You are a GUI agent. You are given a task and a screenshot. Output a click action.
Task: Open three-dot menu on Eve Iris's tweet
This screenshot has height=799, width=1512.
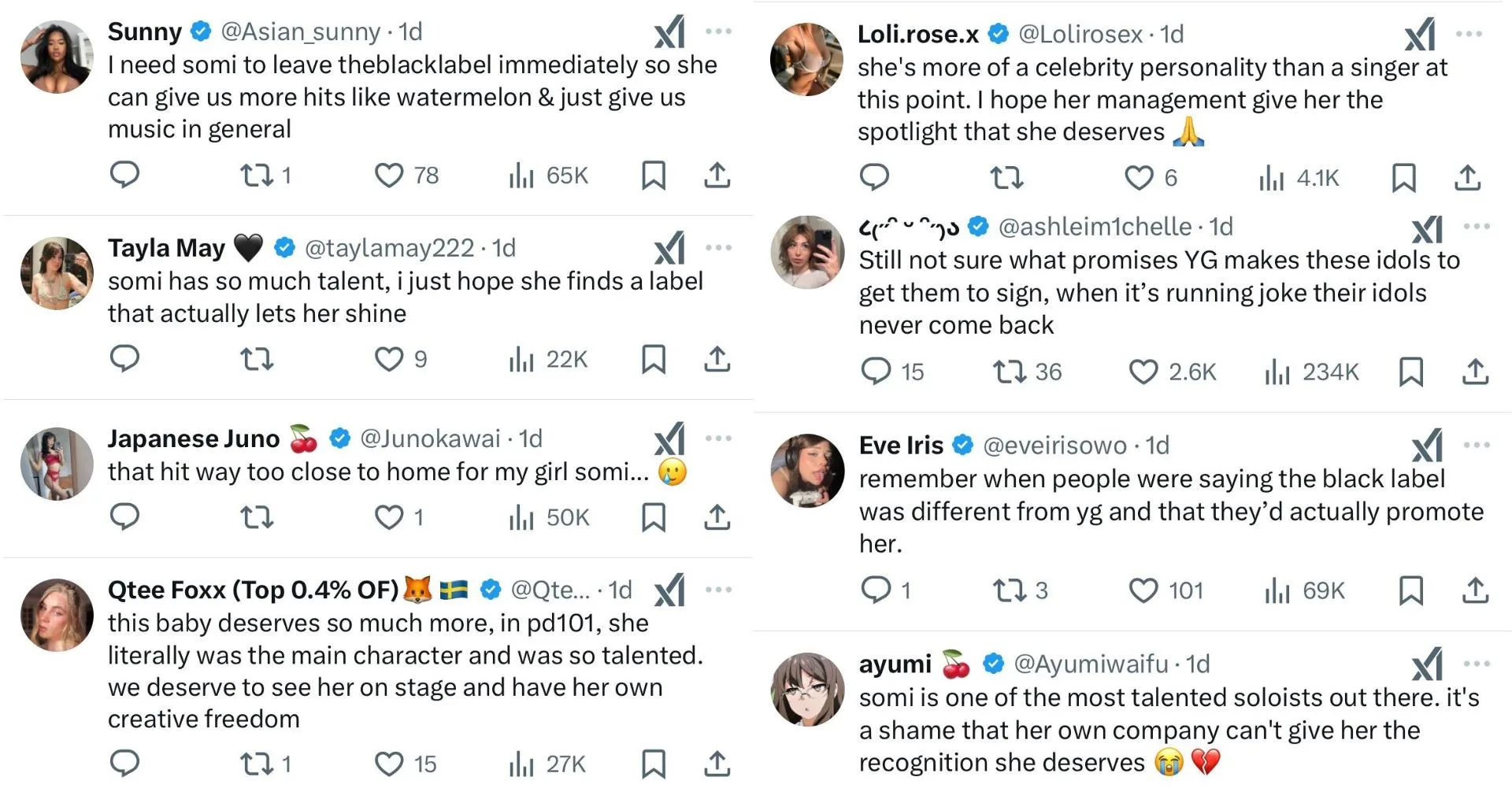click(x=1476, y=446)
